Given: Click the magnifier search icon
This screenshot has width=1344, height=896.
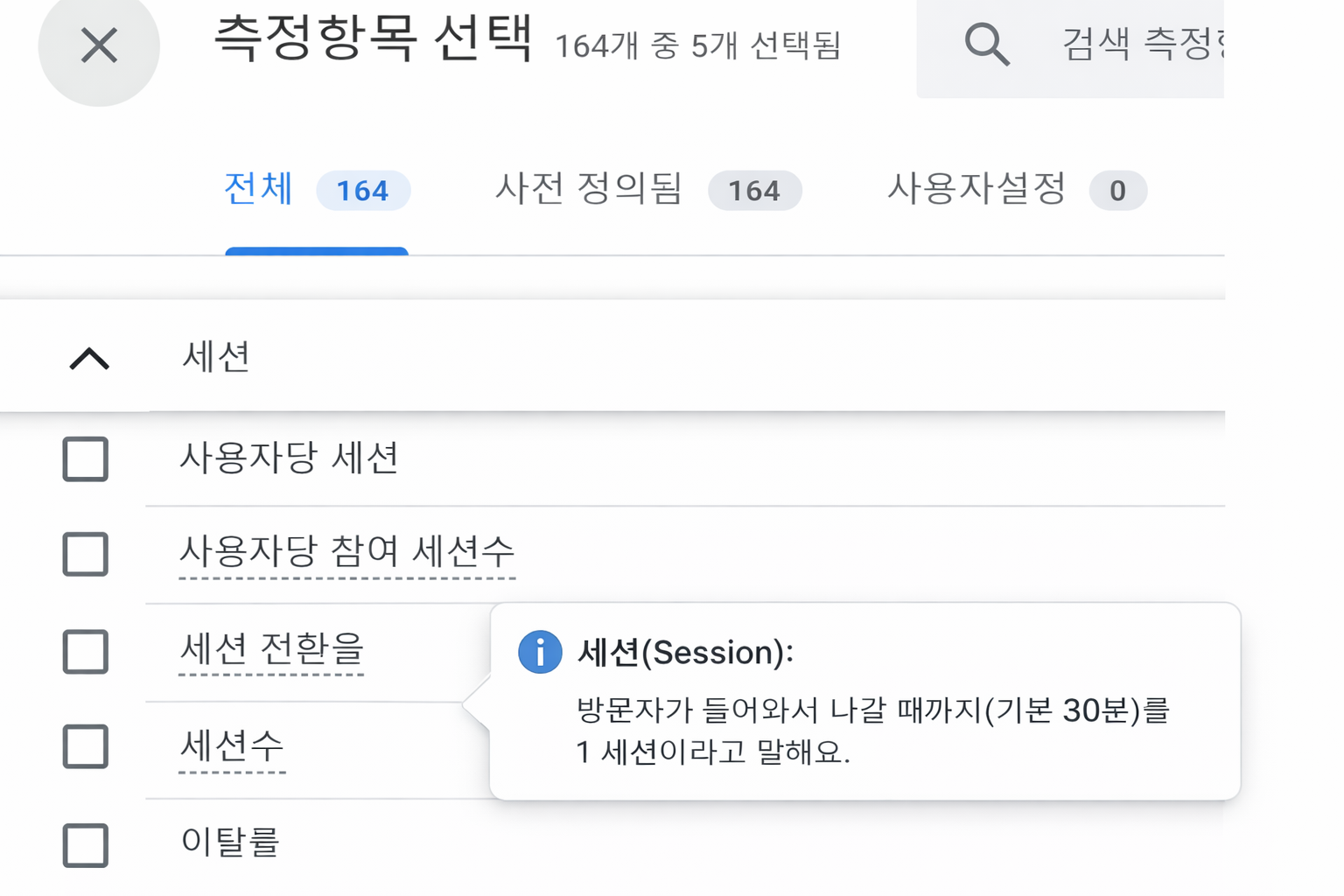Looking at the screenshot, I should point(986,44).
